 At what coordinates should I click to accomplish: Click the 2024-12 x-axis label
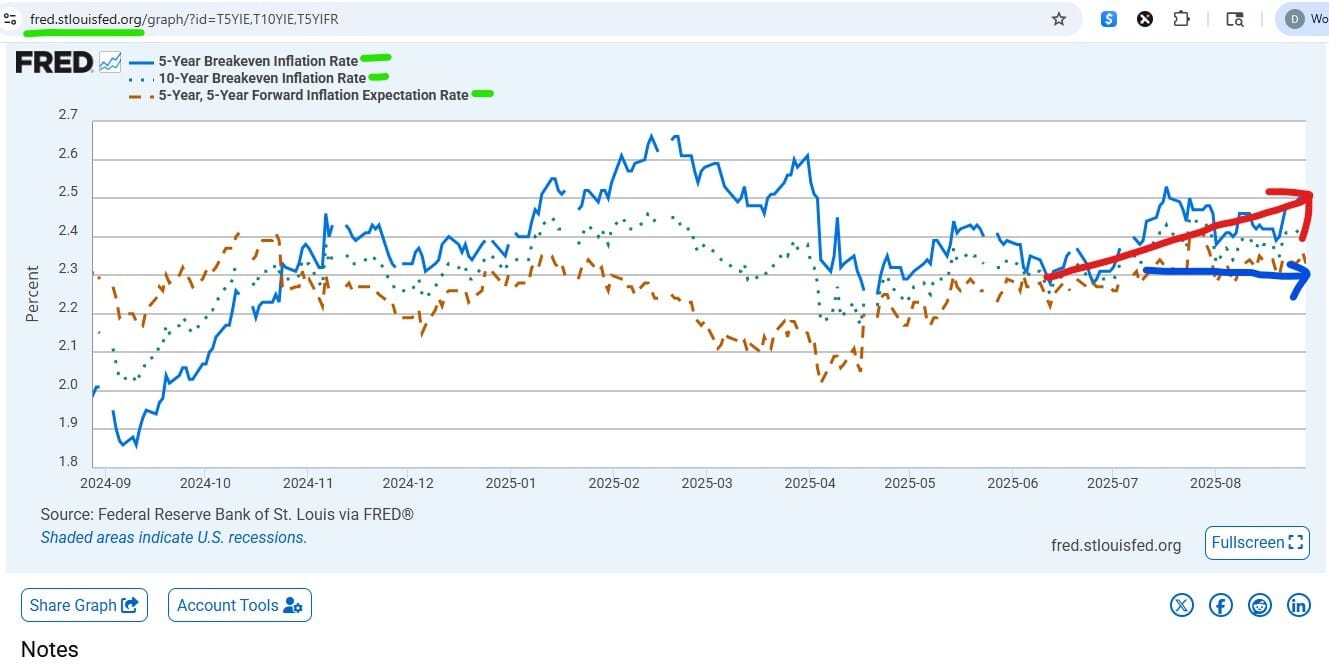407,482
